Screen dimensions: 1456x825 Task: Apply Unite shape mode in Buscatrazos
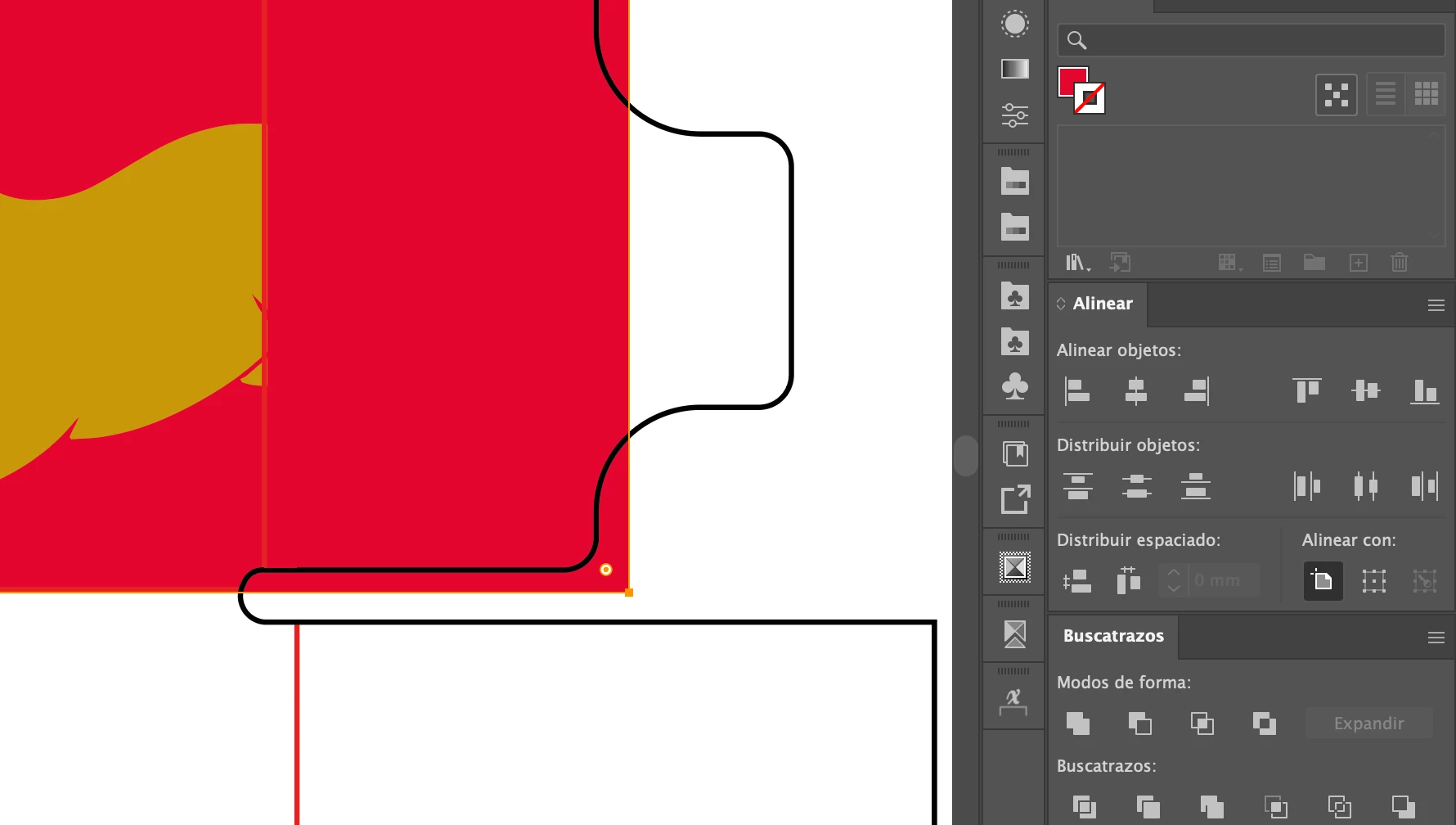[1078, 724]
